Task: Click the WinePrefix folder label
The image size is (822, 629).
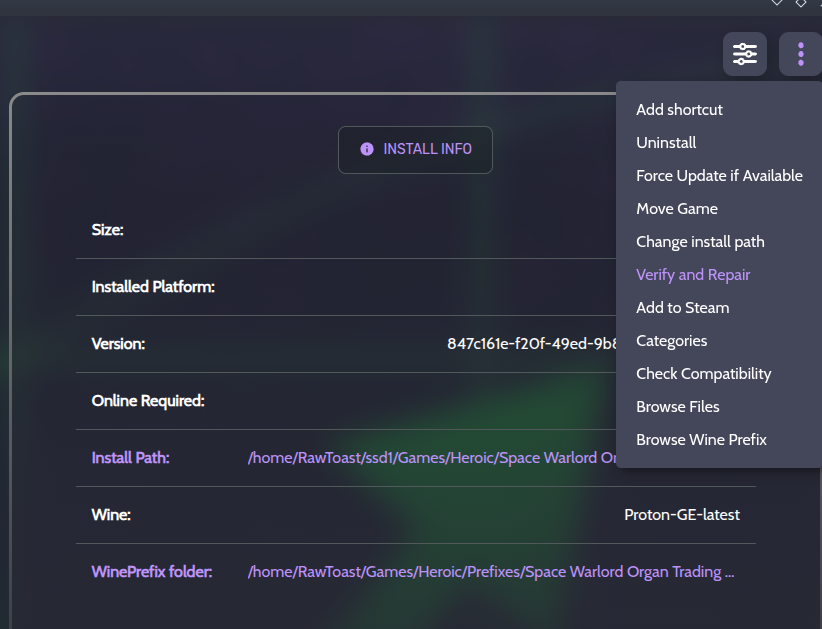Action: pos(152,572)
